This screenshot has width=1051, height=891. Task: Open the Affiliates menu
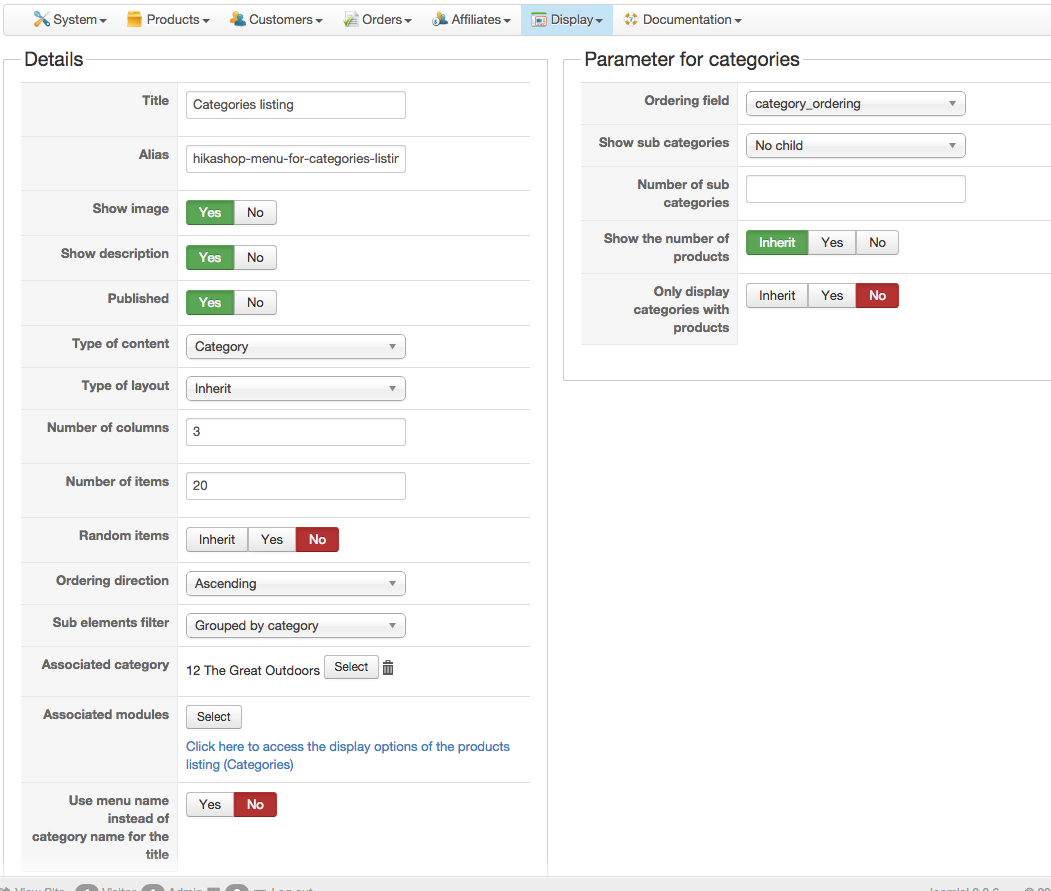coord(471,19)
